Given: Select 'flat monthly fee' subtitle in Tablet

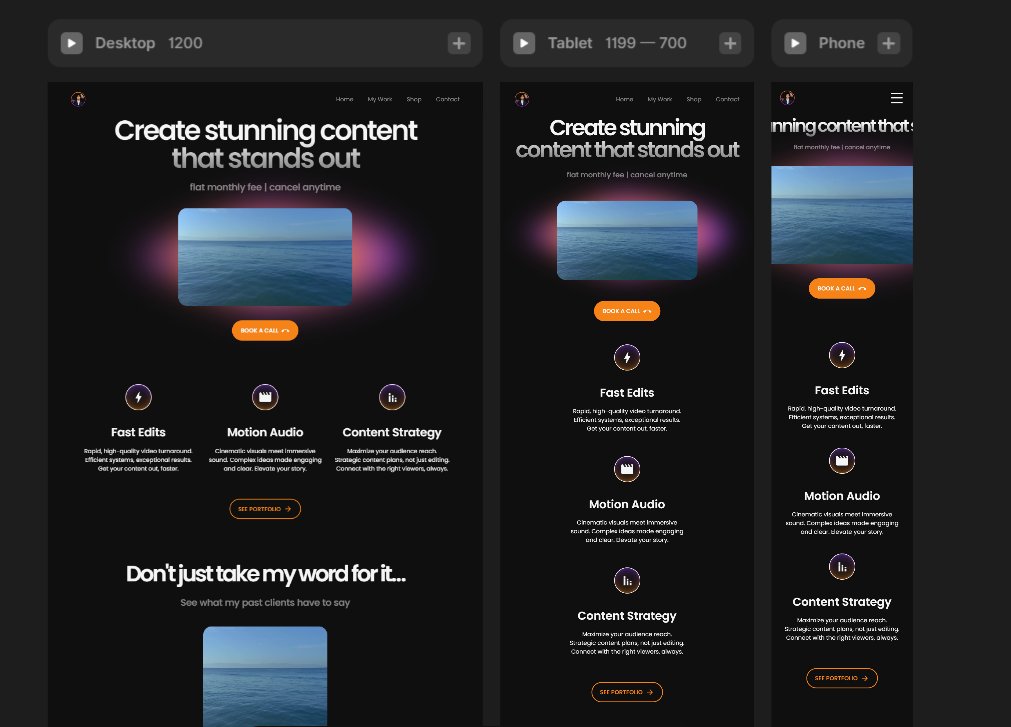Looking at the screenshot, I should coord(627,175).
